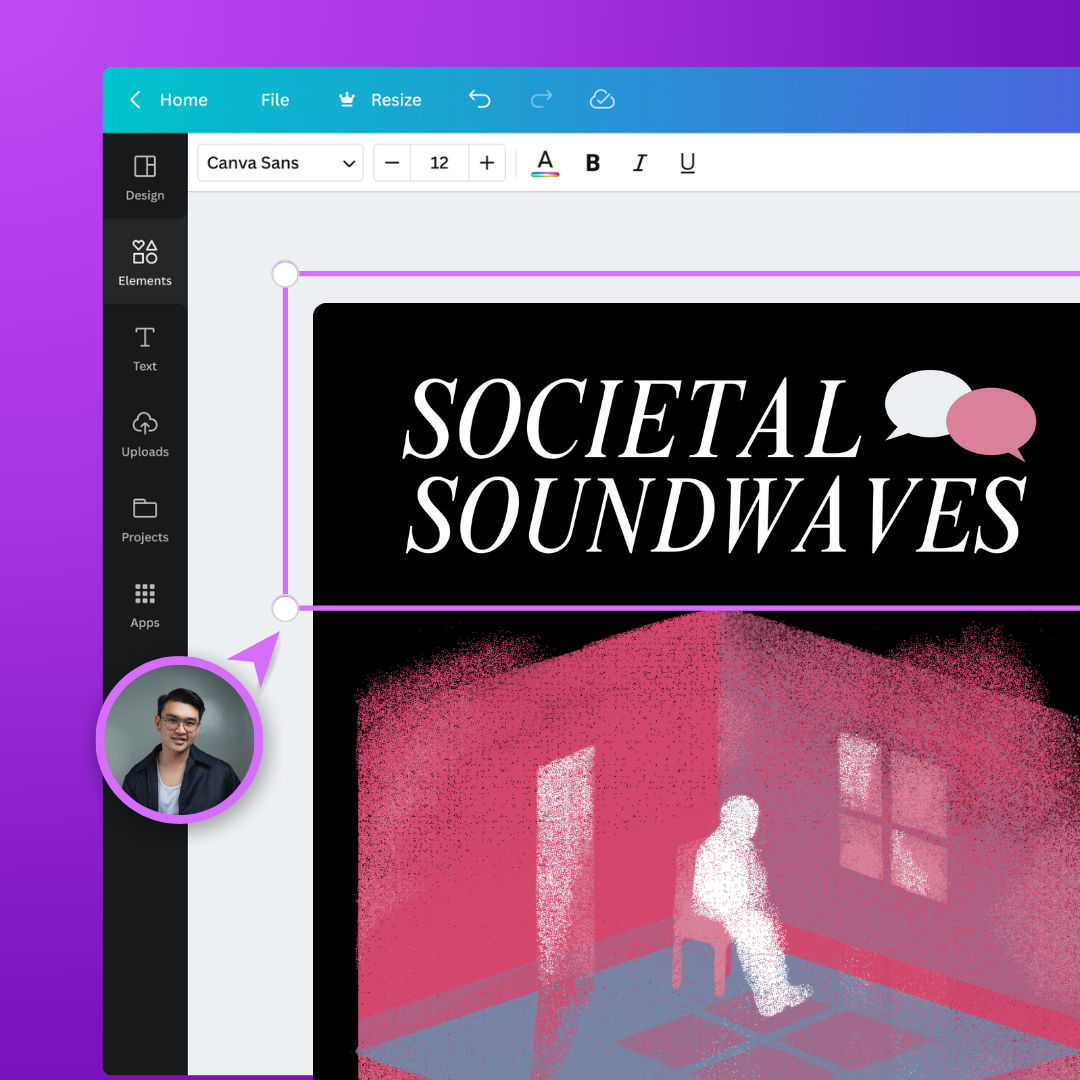This screenshot has width=1080, height=1080.
Task: Click the cloud save status icon
Action: [x=602, y=99]
